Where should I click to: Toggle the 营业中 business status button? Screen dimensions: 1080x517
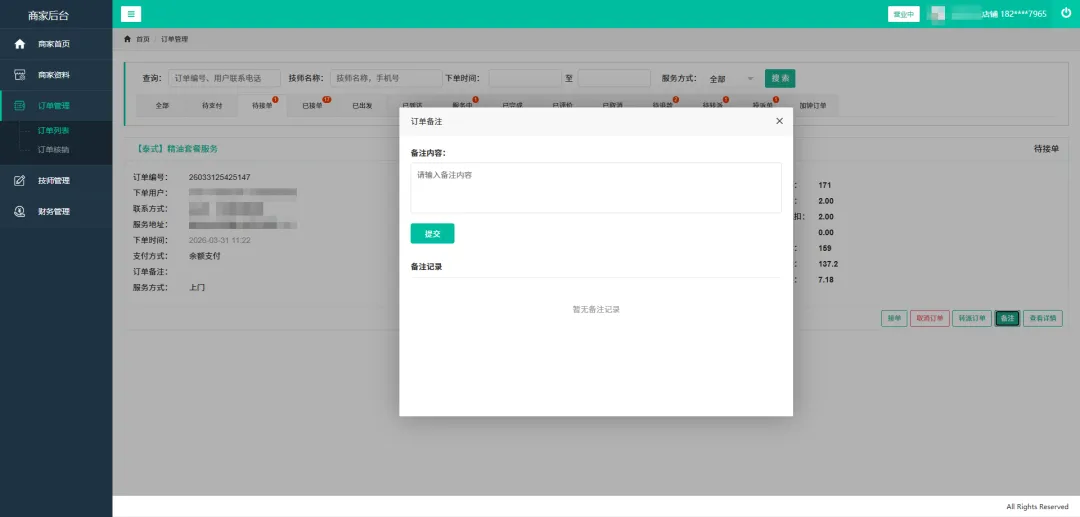[x=903, y=14]
